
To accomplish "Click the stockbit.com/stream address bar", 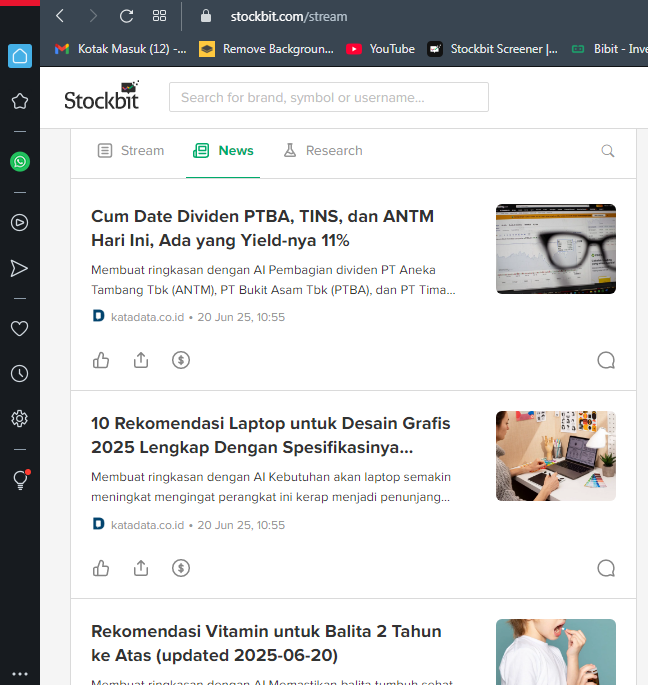I will tap(289, 16).
